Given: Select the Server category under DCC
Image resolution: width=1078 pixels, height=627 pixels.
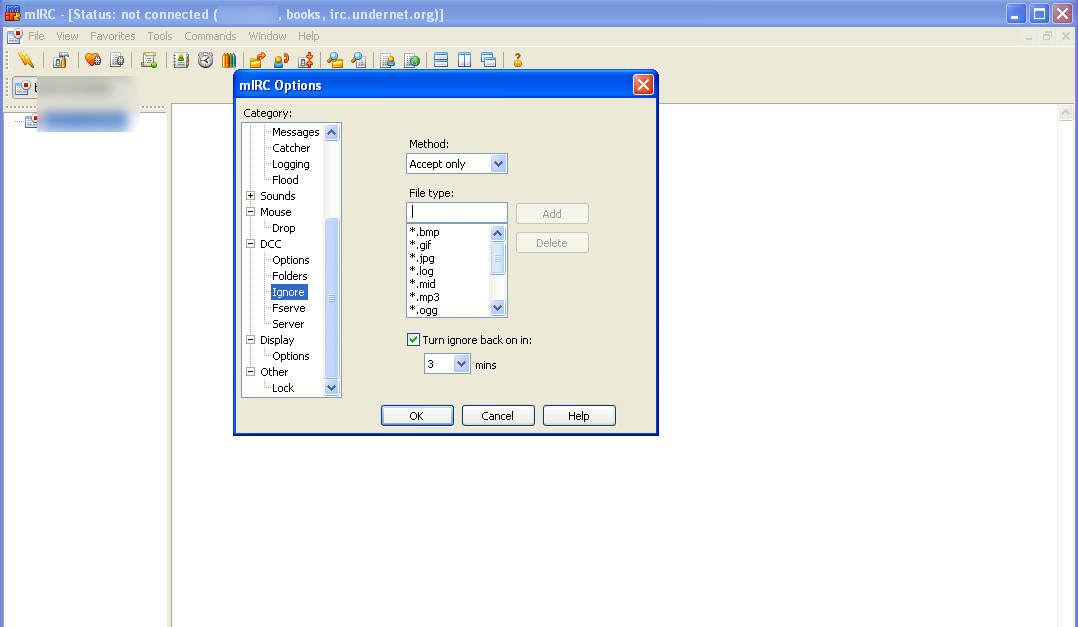Looking at the screenshot, I should pyautogui.click(x=288, y=324).
